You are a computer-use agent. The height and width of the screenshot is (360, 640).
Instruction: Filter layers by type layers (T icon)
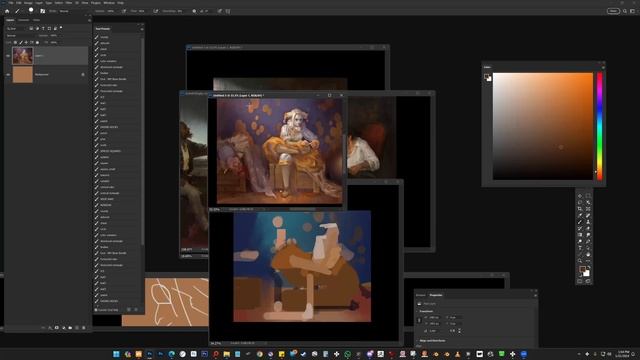tap(43, 29)
